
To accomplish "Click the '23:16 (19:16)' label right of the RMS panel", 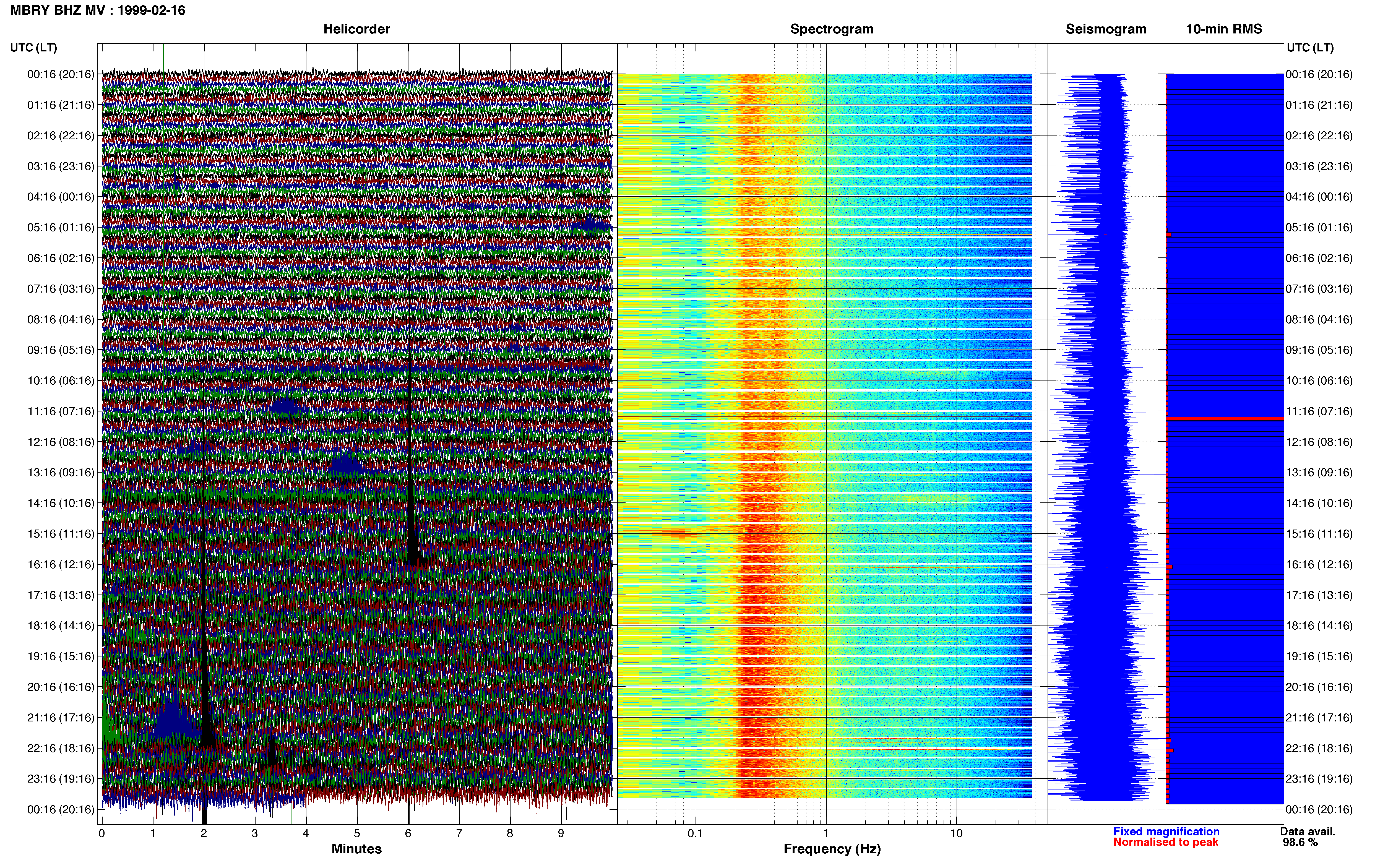I will click(1319, 779).
